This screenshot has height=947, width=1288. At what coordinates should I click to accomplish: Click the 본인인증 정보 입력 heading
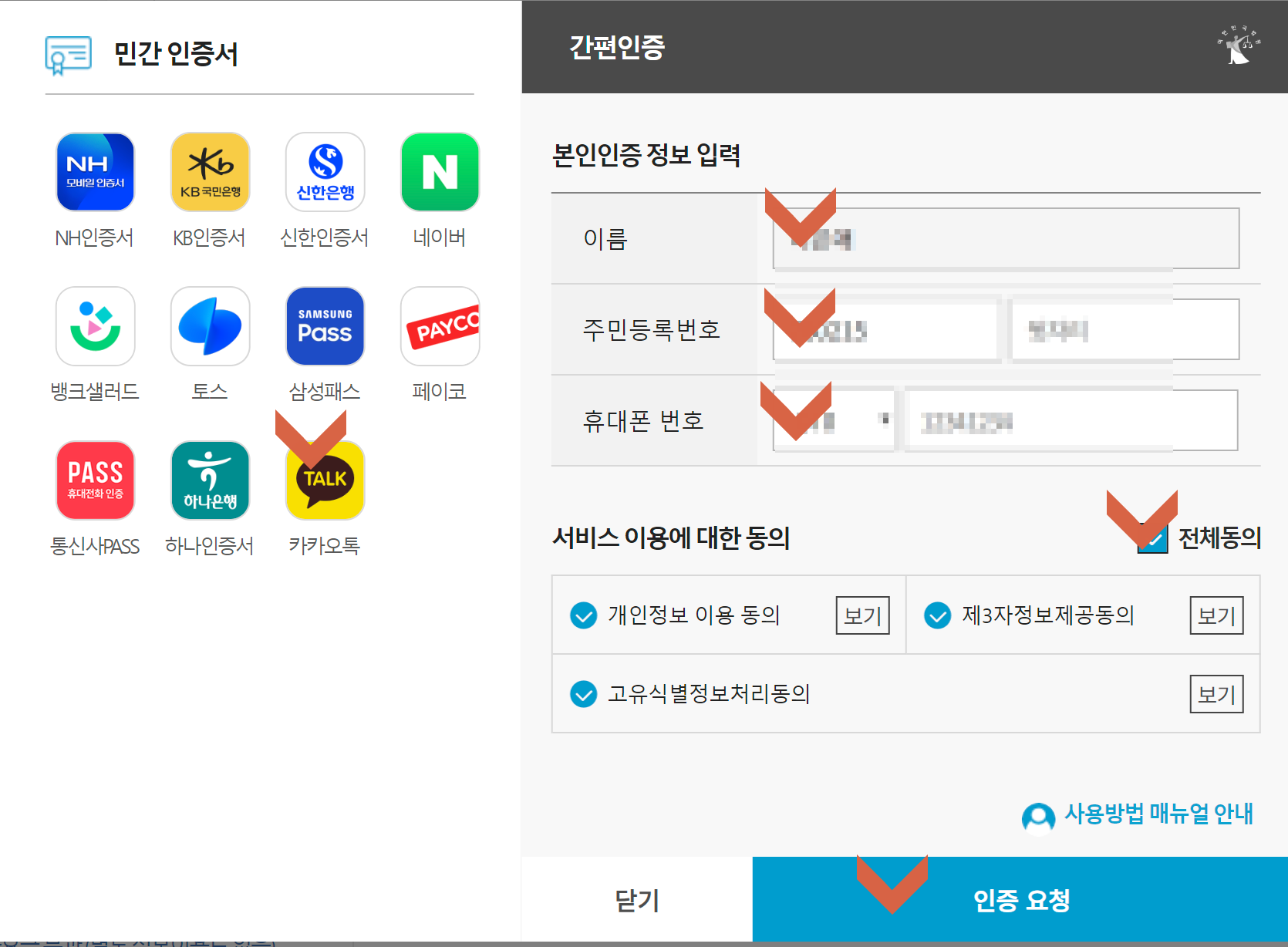click(x=646, y=155)
